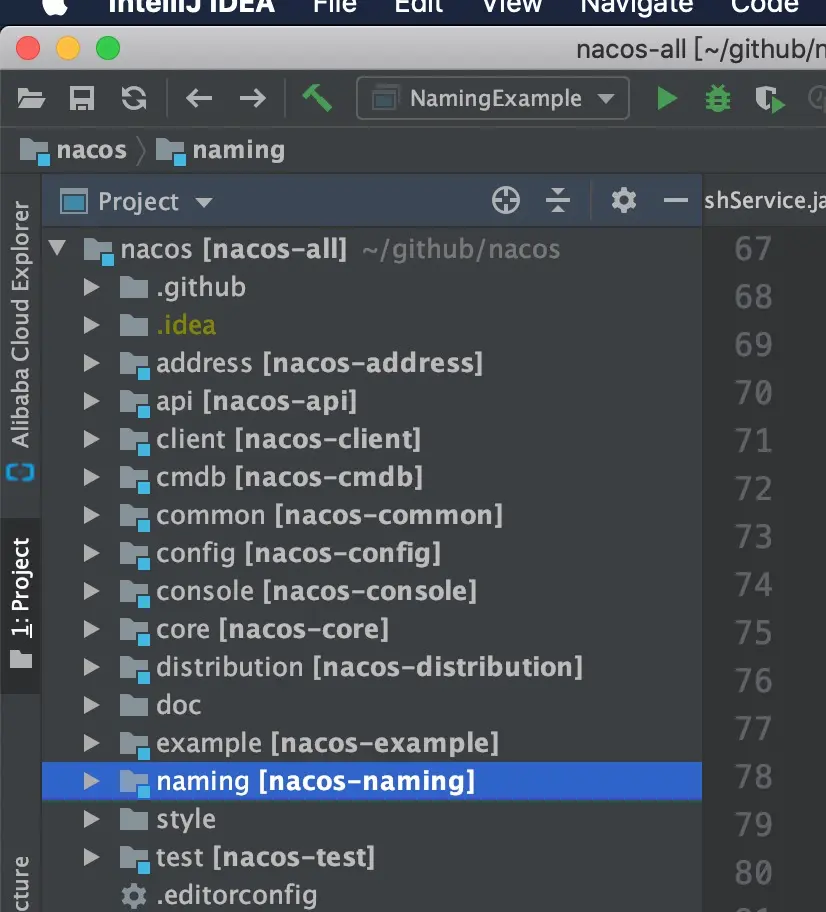The image size is (826, 912).
Task: Open the File menu
Action: (335, 6)
